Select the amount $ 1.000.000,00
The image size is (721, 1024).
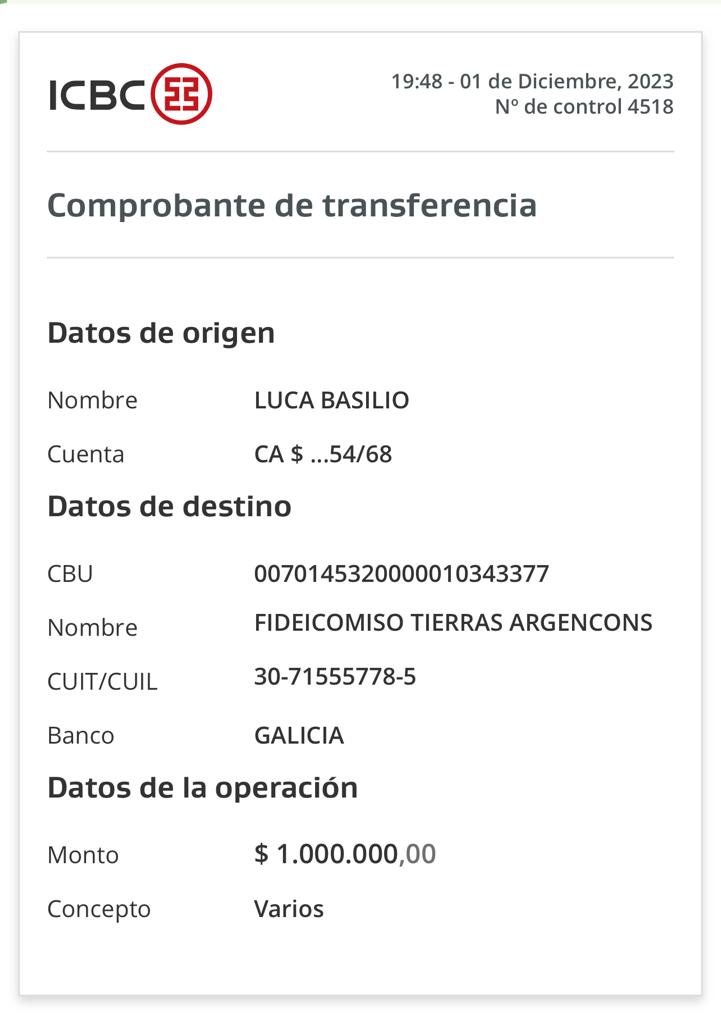(x=345, y=854)
